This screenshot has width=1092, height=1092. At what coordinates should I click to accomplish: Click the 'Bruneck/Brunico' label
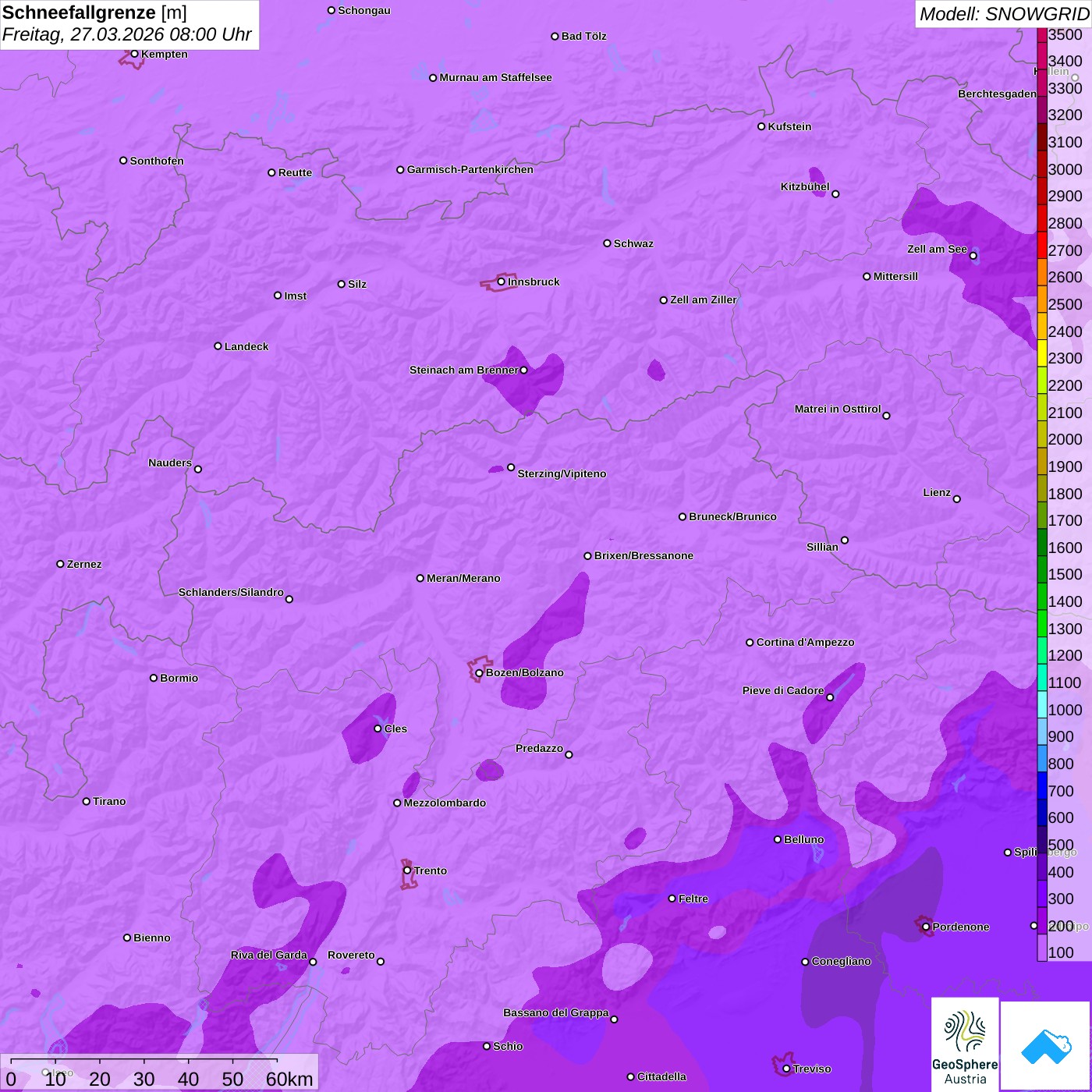[x=732, y=516]
